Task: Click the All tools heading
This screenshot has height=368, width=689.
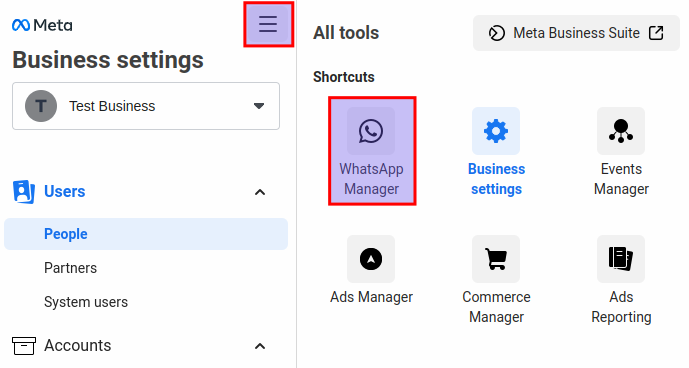Action: click(x=346, y=33)
